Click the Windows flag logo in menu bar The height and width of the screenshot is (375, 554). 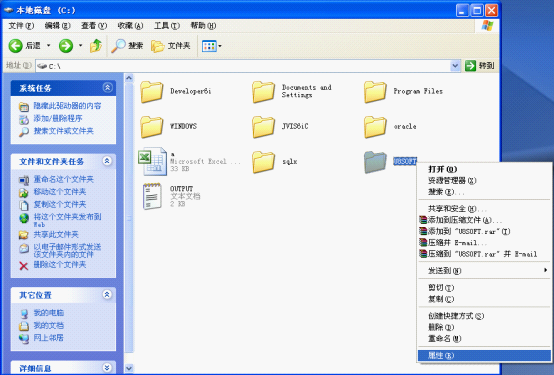pos(487,25)
